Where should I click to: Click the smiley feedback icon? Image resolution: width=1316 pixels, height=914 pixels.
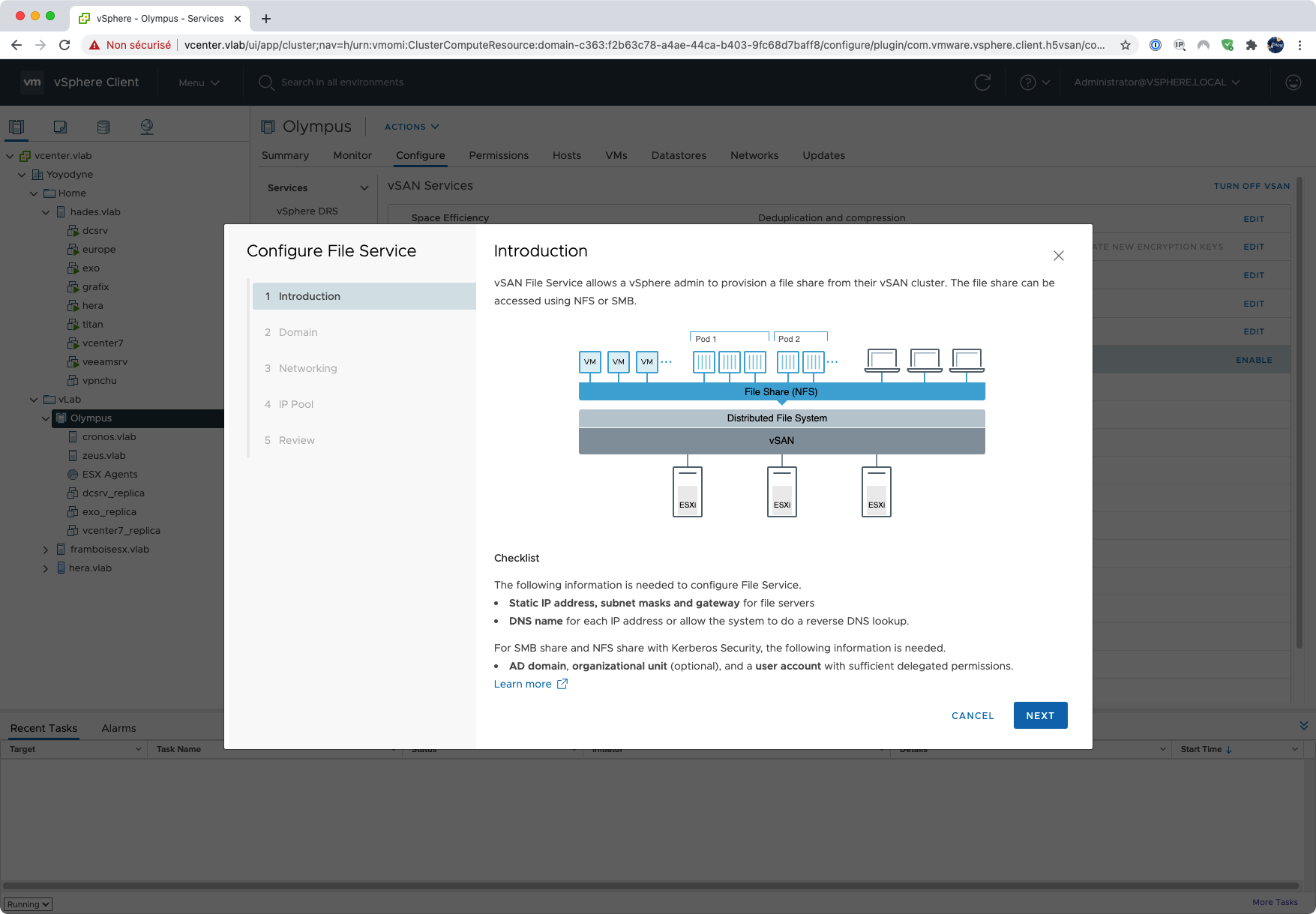(1293, 82)
